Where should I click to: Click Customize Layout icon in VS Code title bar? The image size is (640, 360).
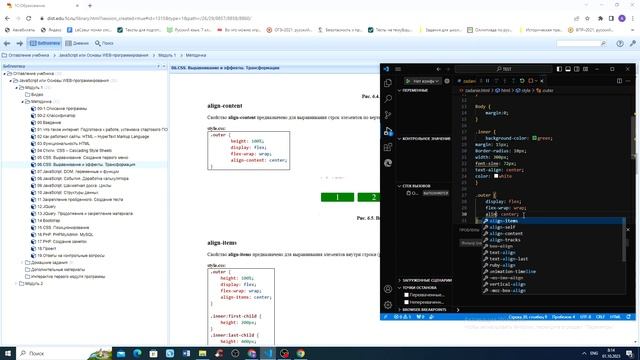[585, 69]
